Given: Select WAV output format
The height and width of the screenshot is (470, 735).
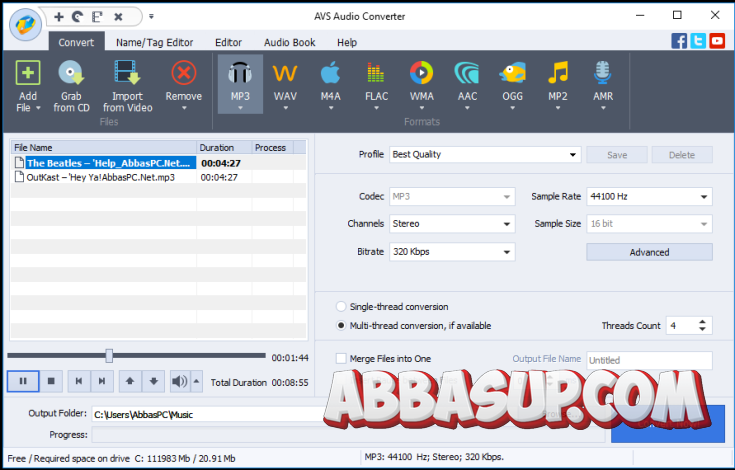Looking at the screenshot, I should coord(285,84).
